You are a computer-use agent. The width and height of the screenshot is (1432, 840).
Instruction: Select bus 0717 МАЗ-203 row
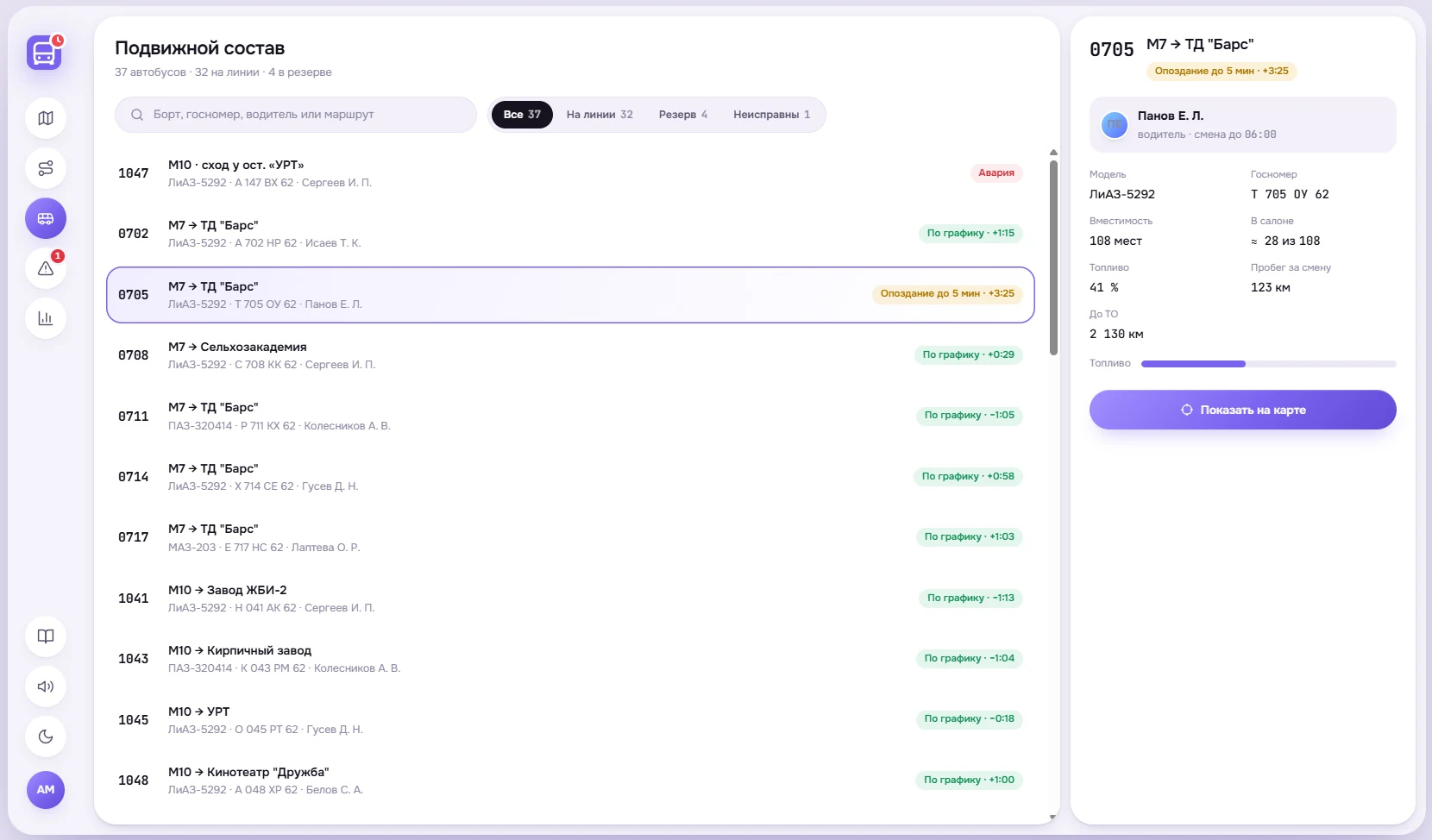coord(570,537)
